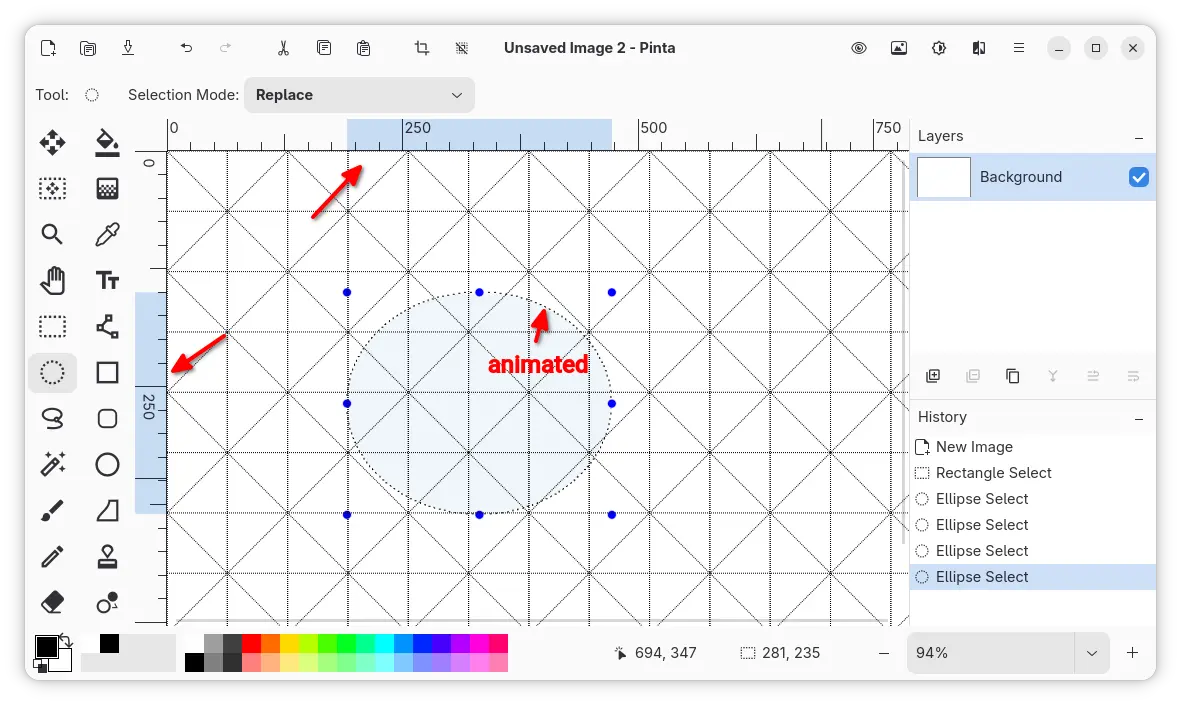Pick the red swatch in palette

coord(251,643)
